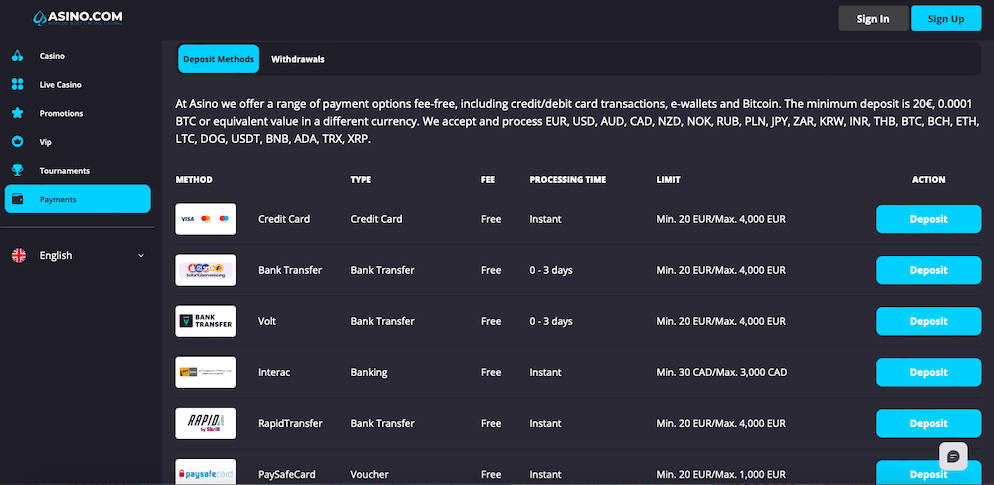Click the Interac payment logo
This screenshot has width=994, height=485.
tap(205, 372)
